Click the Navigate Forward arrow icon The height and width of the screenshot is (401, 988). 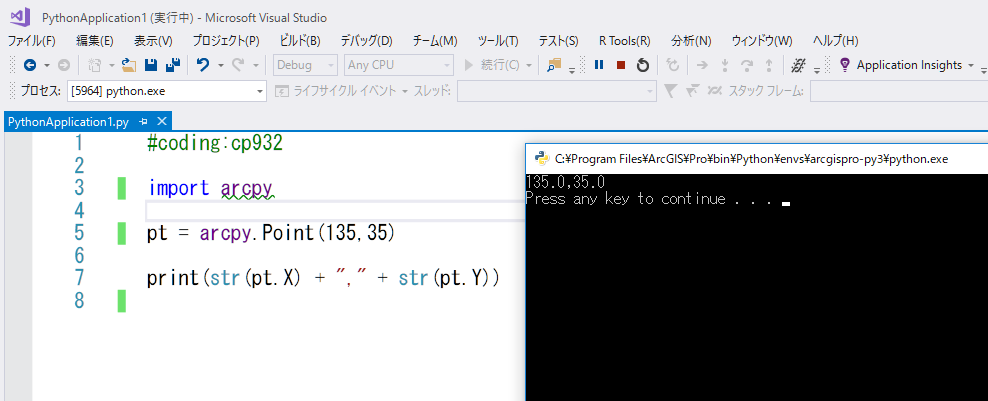tap(64, 65)
